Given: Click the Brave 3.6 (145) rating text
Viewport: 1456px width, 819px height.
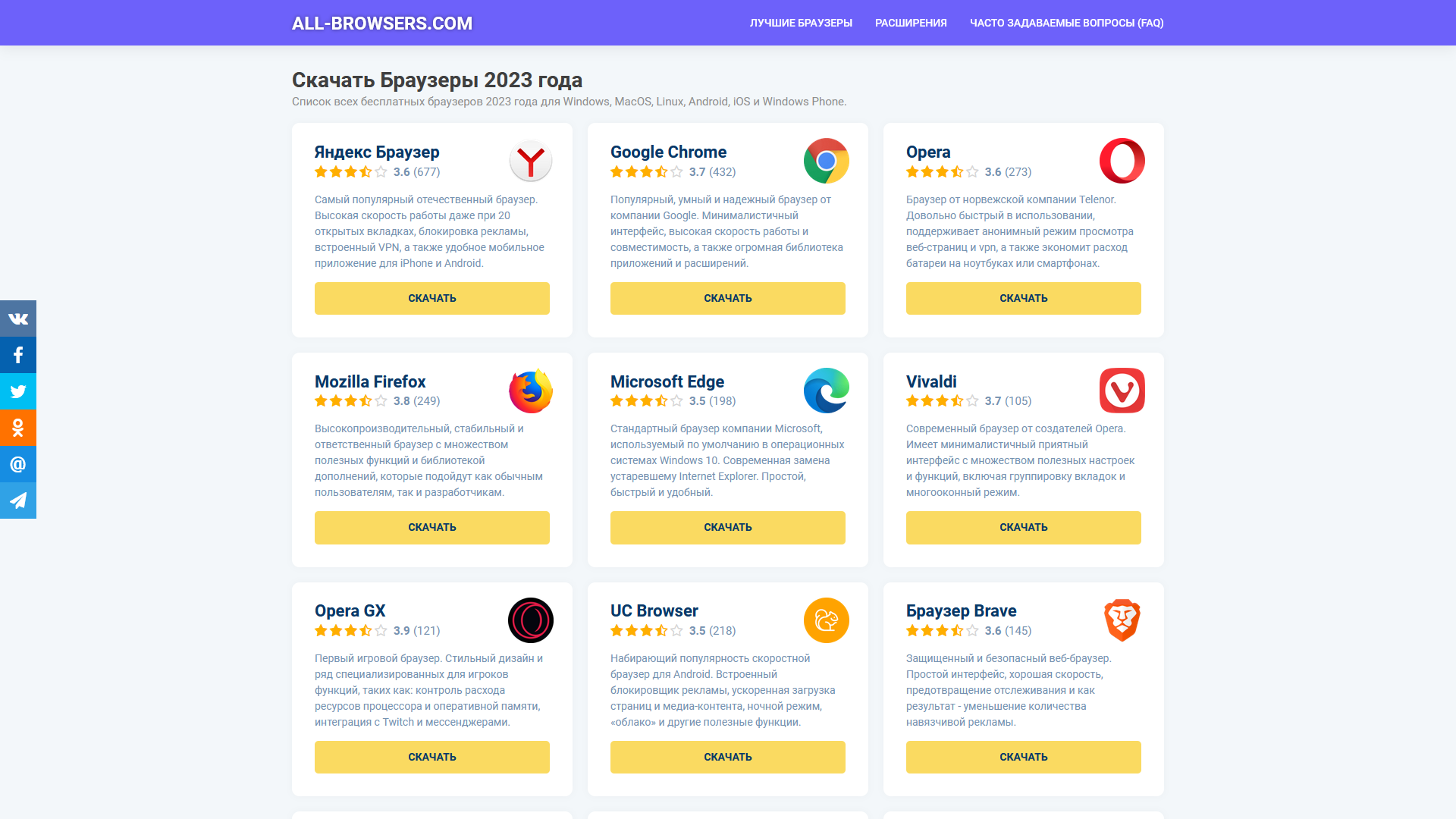Looking at the screenshot, I should 1008,631.
